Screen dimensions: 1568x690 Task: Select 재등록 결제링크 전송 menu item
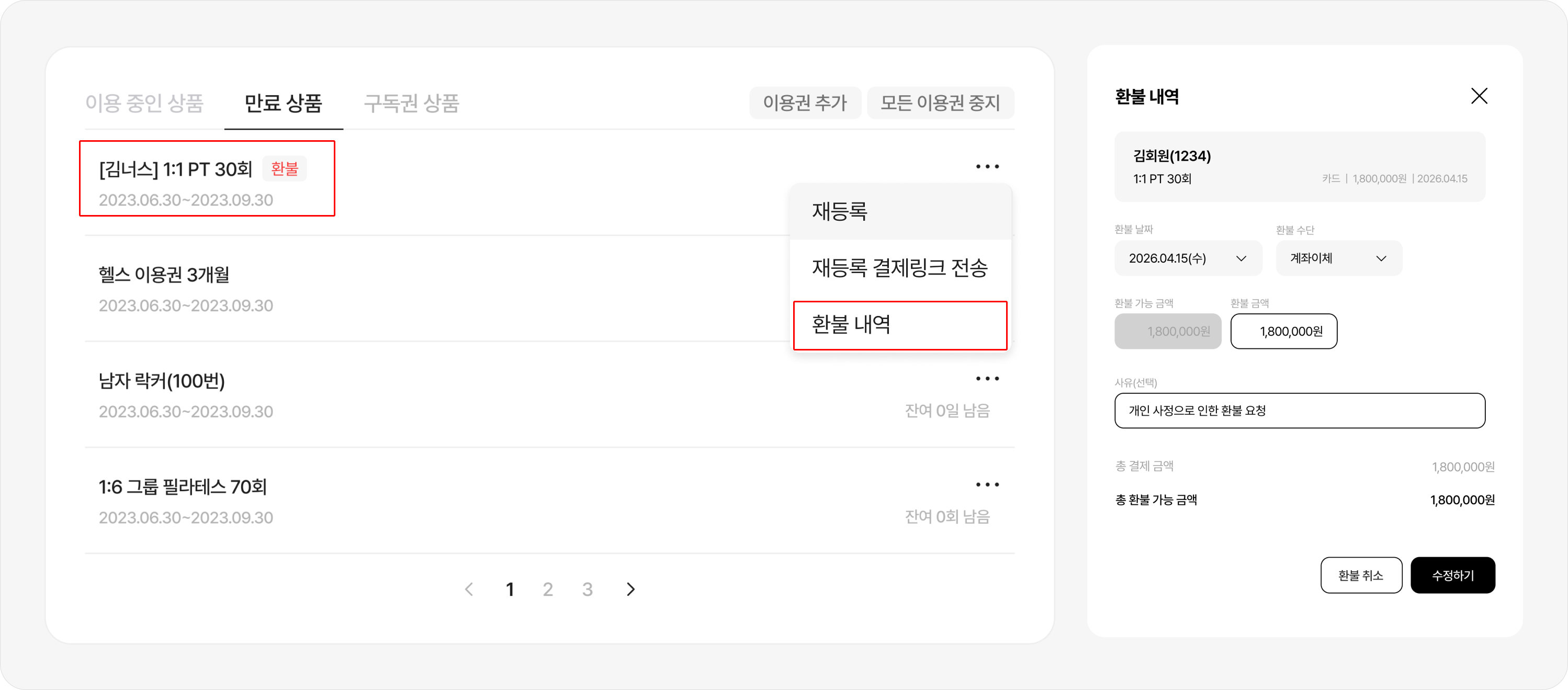900,268
